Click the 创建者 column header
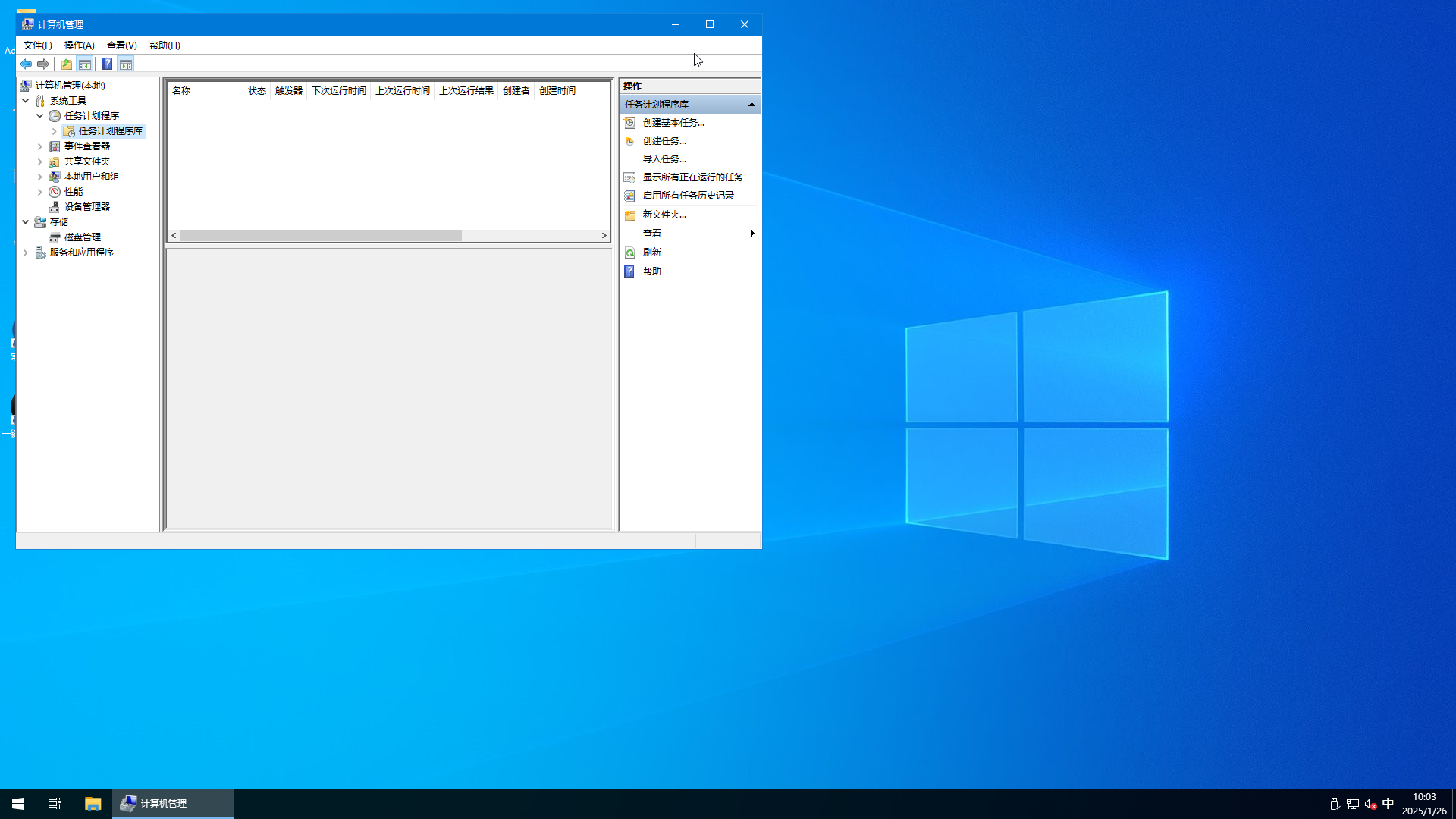The height and width of the screenshot is (819, 1456). coord(516,91)
